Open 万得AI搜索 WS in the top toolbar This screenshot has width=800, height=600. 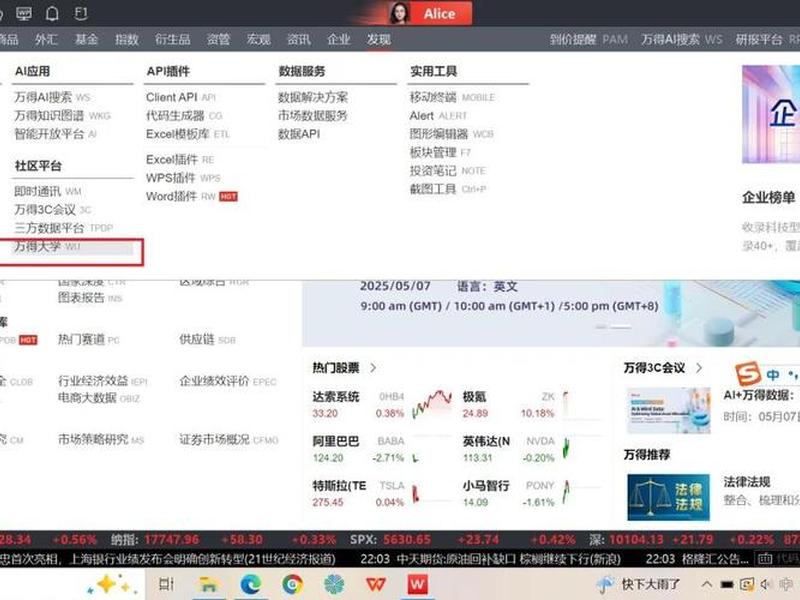(682, 39)
